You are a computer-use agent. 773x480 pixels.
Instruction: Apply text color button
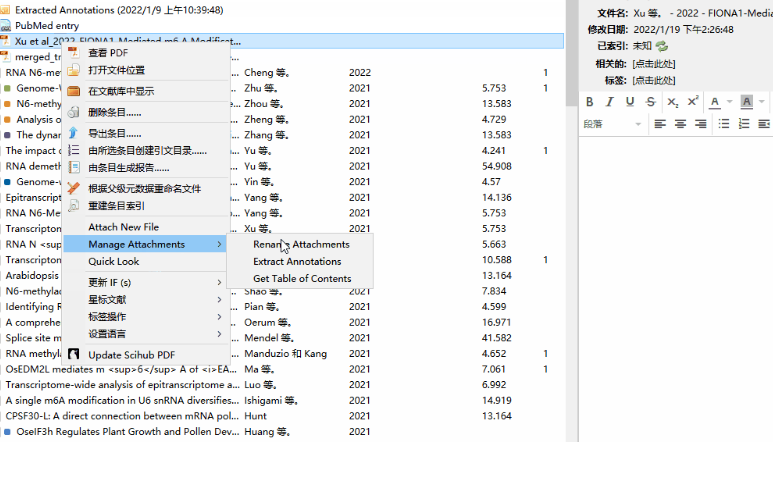pyautogui.click(x=714, y=102)
